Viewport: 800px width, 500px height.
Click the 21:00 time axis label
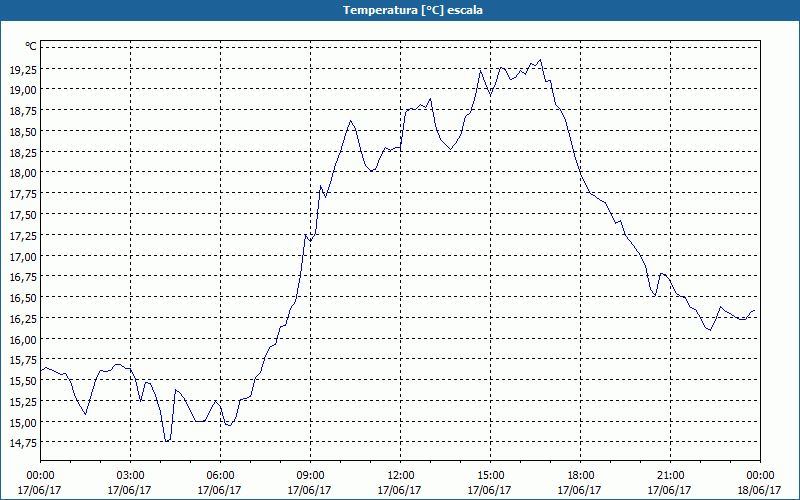click(x=670, y=476)
